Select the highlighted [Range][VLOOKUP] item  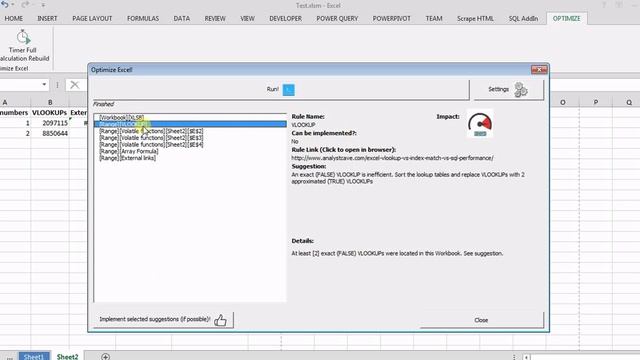[x=190, y=124]
